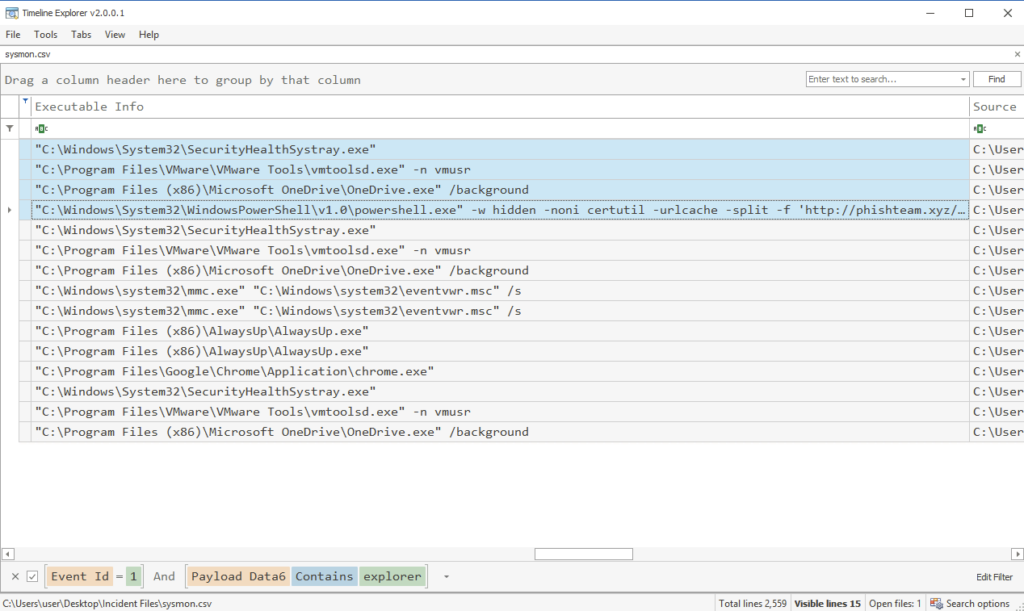The height and width of the screenshot is (611, 1024).
Task: Click the Payload Data6 filter field
Action: click(238, 576)
